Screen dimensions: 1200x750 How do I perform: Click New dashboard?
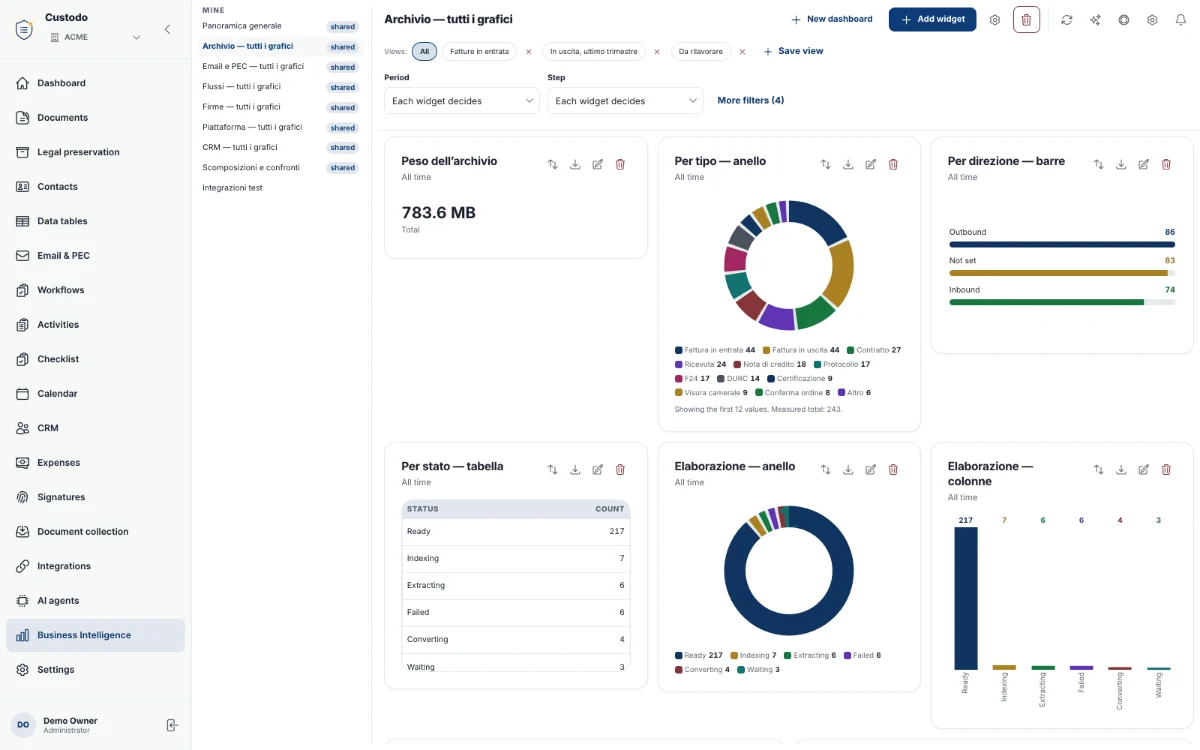point(831,19)
